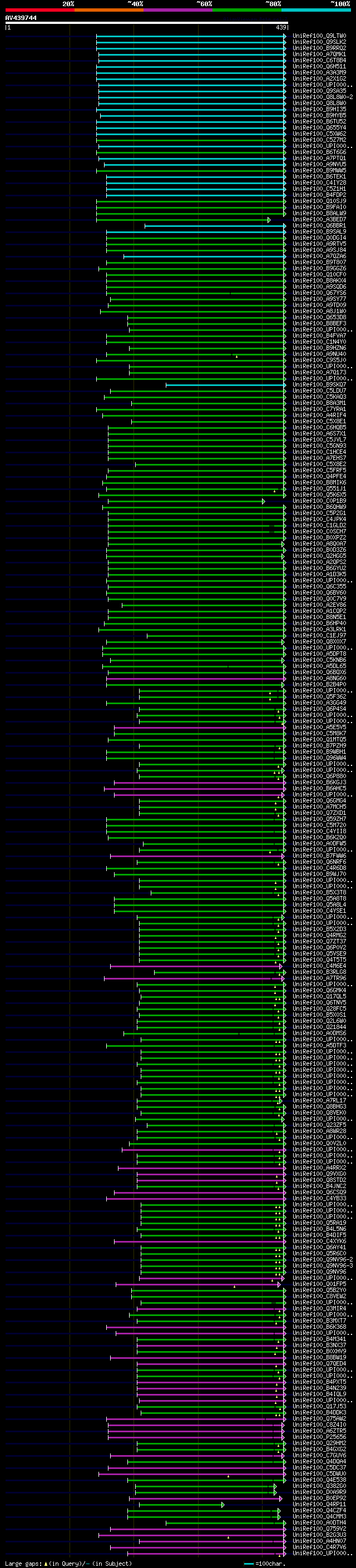The image size is (356, 1568).
Task: Select hit label UniRef100_B6TU52
Action: 319,122
